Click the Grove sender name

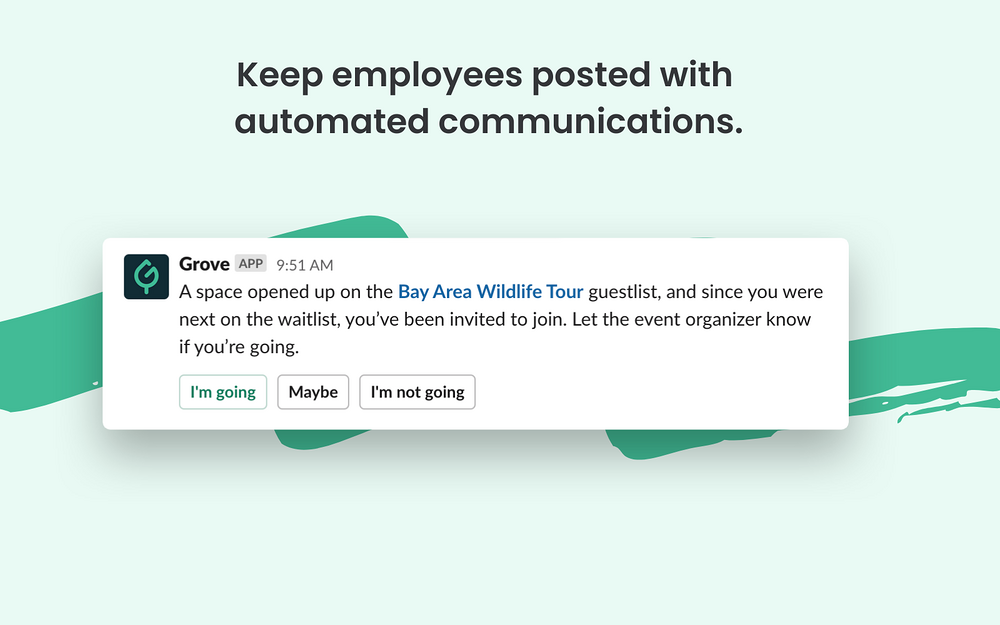tap(204, 264)
